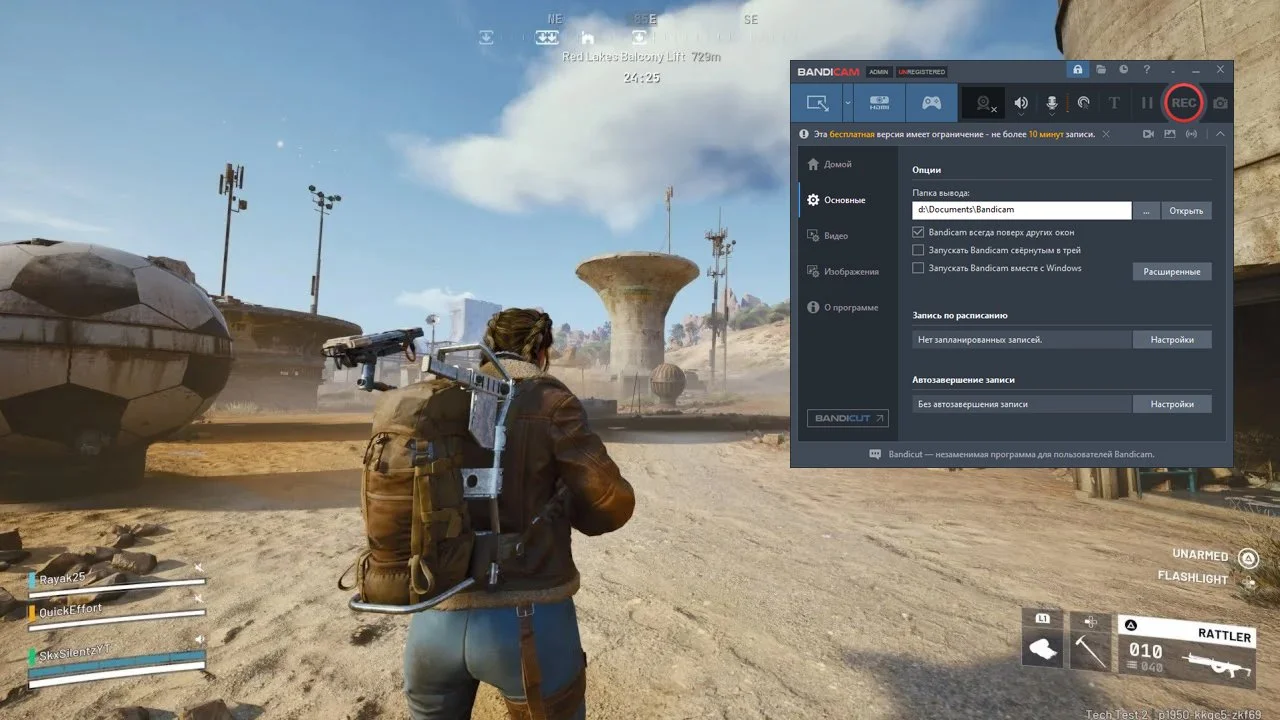Click the ADMIN badge in title bar

(878, 72)
